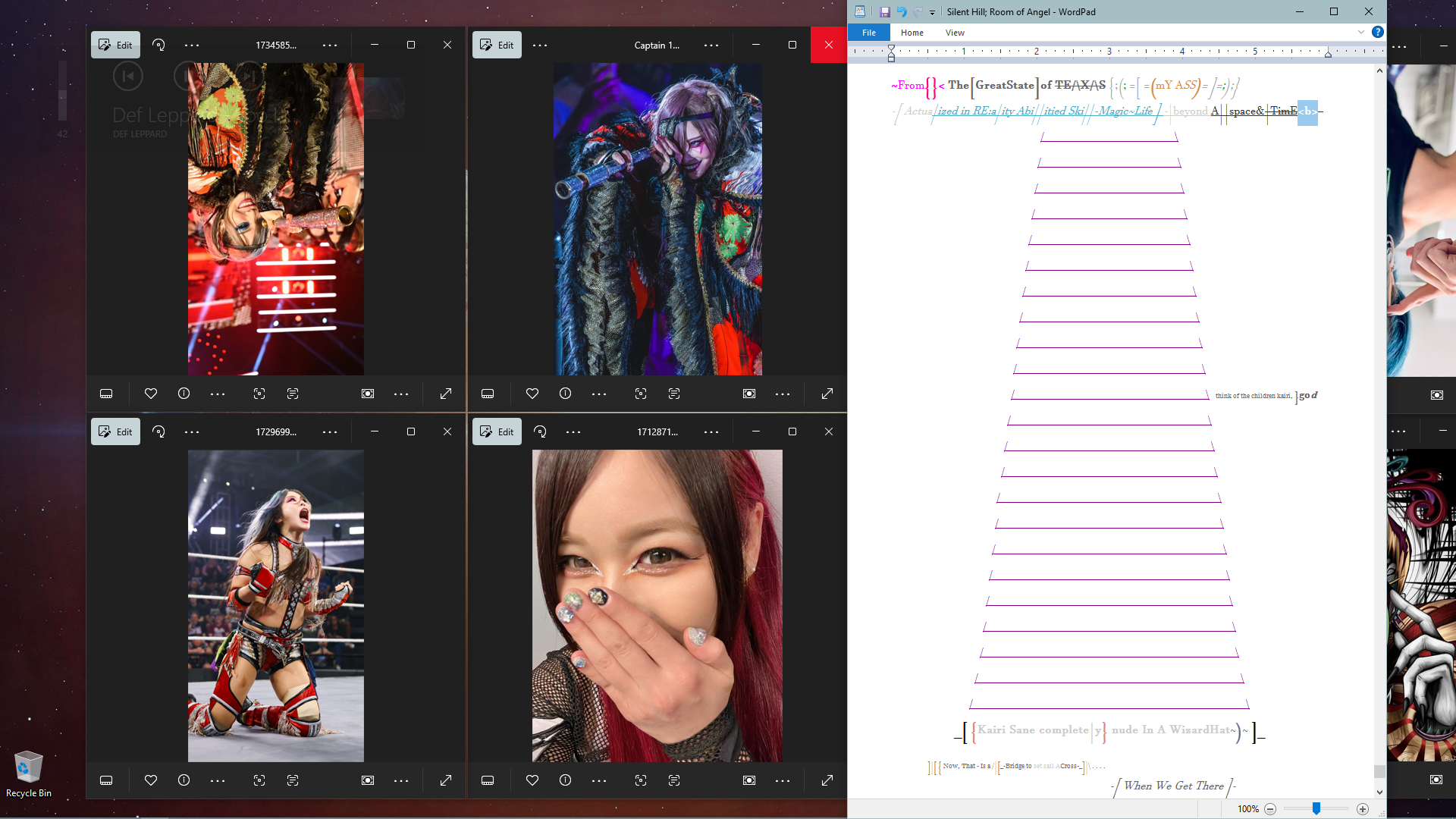Show file info for Captain 1 photo
1456x819 pixels.
(565, 394)
